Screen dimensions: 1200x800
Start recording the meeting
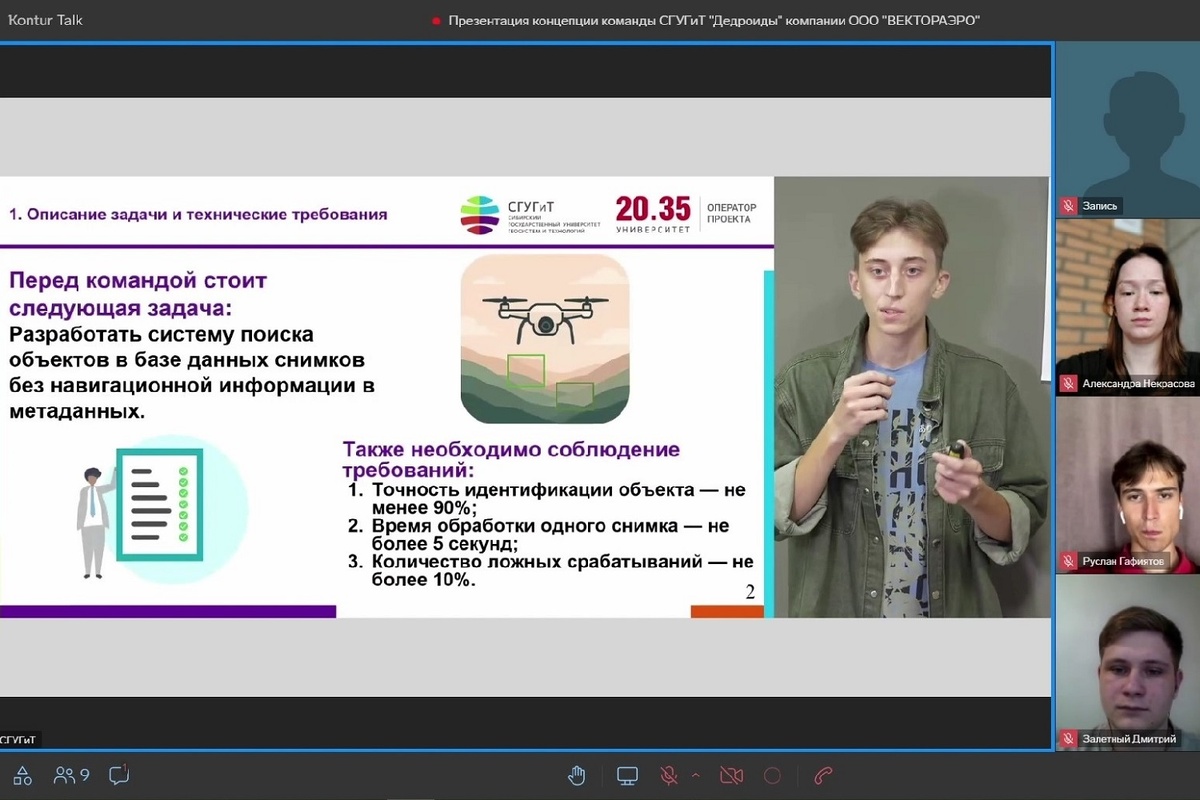(772, 775)
